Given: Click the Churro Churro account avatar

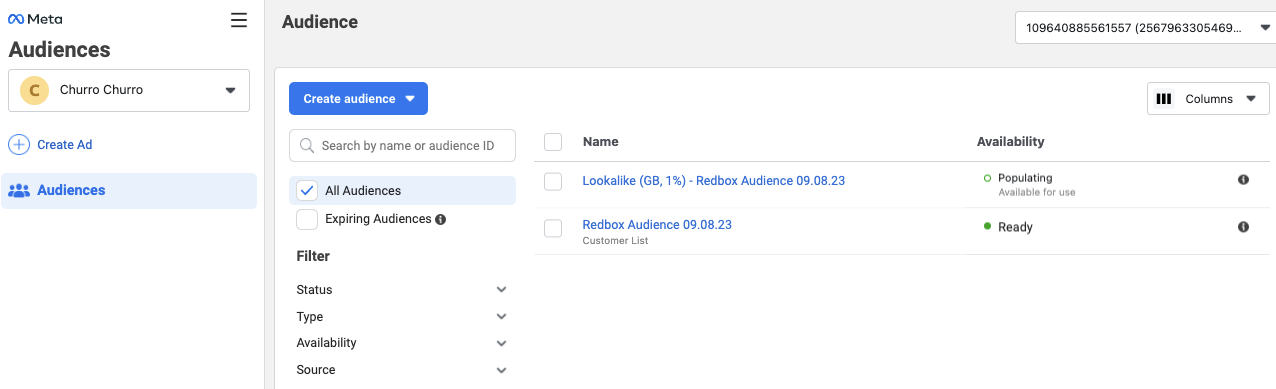Looking at the screenshot, I should 34,90.
